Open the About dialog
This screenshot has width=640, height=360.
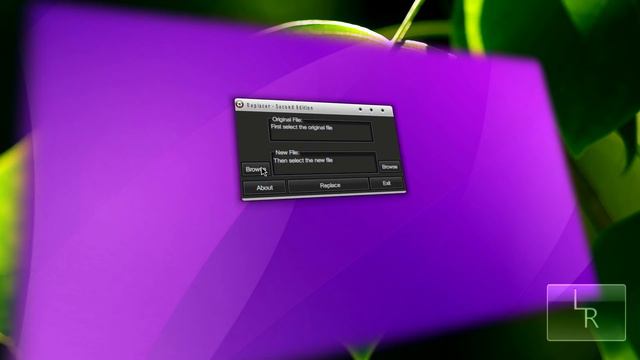[x=264, y=188]
